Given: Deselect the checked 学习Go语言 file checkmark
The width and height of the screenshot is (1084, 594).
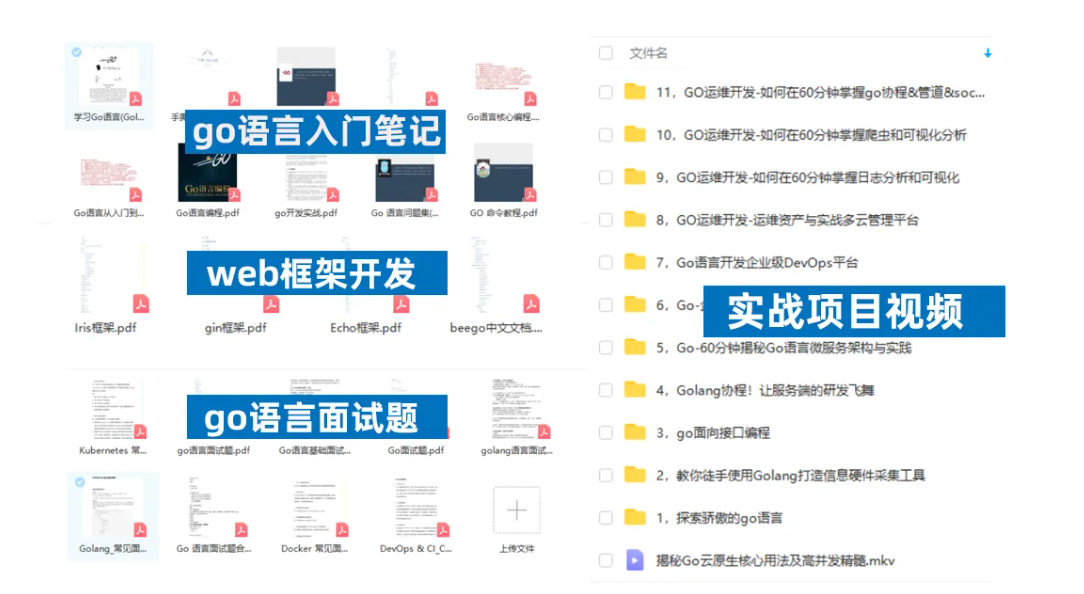Looking at the screenshot, I should tap(77, 52).
